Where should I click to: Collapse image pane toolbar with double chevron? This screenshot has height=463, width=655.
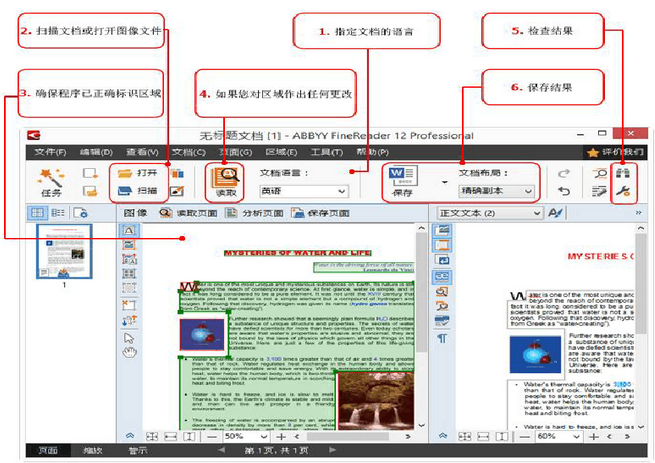[x=130, y=436]
